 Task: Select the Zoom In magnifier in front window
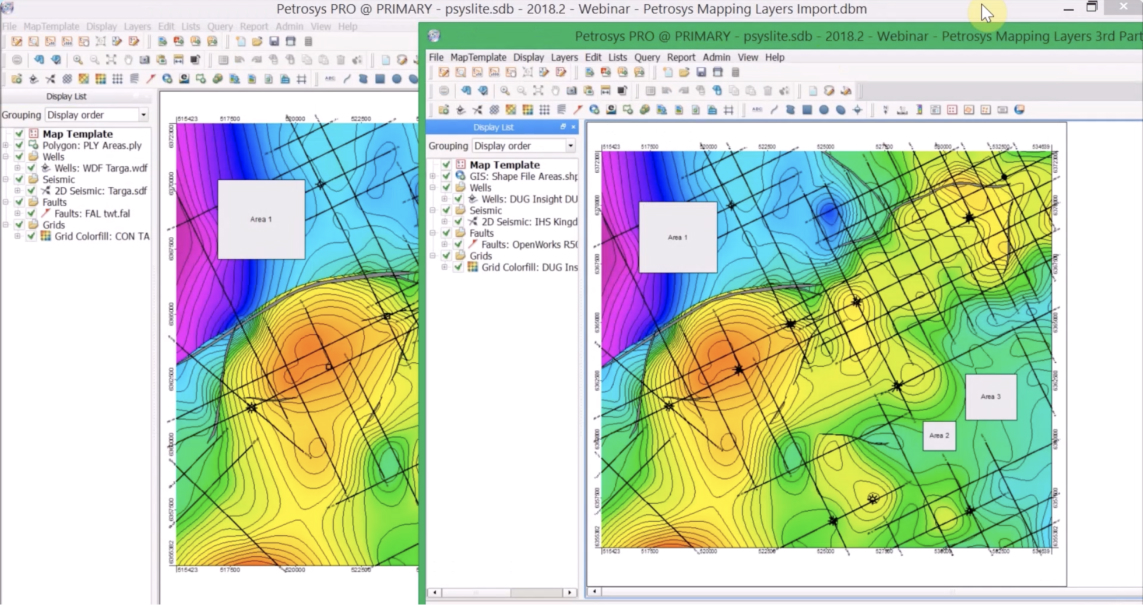click(x=505, y=91)
